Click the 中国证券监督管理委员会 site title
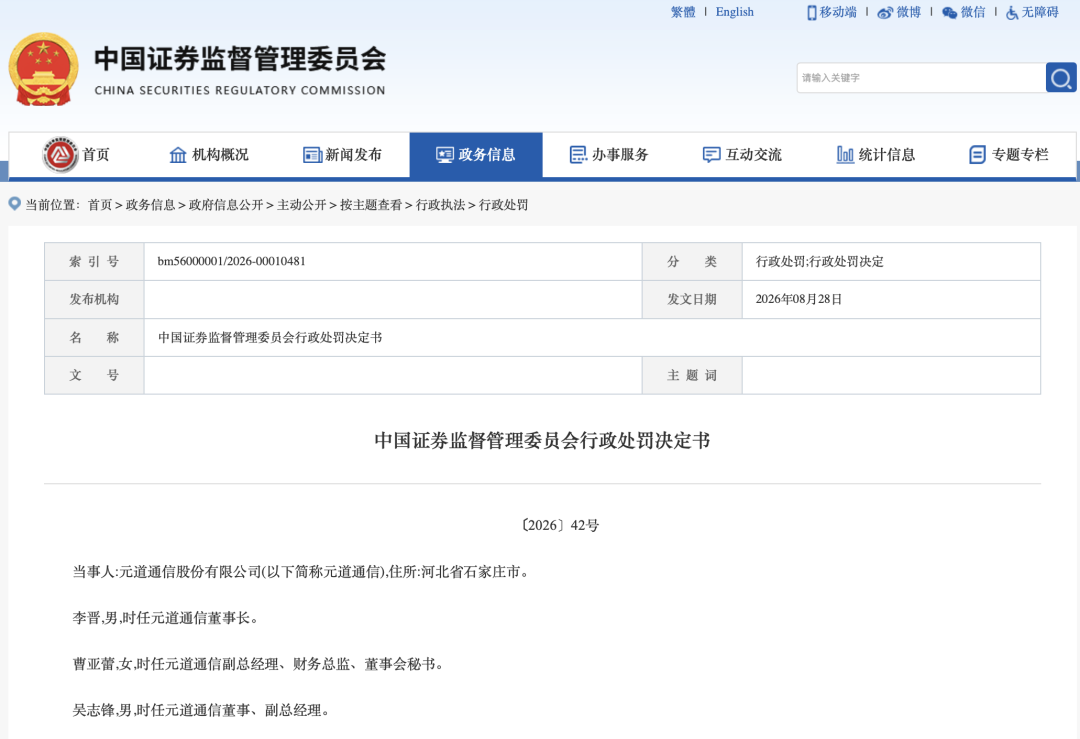 (240, 59)
